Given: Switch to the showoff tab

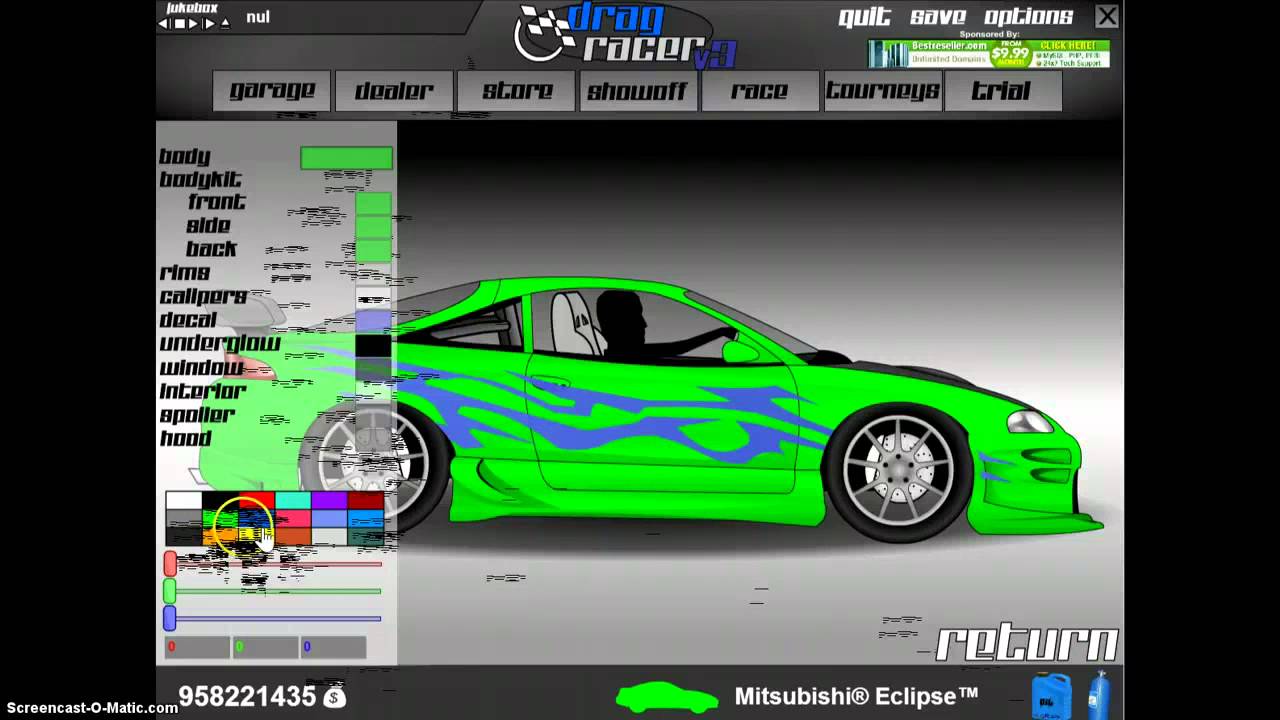Looking at the screenshot, I should (638, 91).
